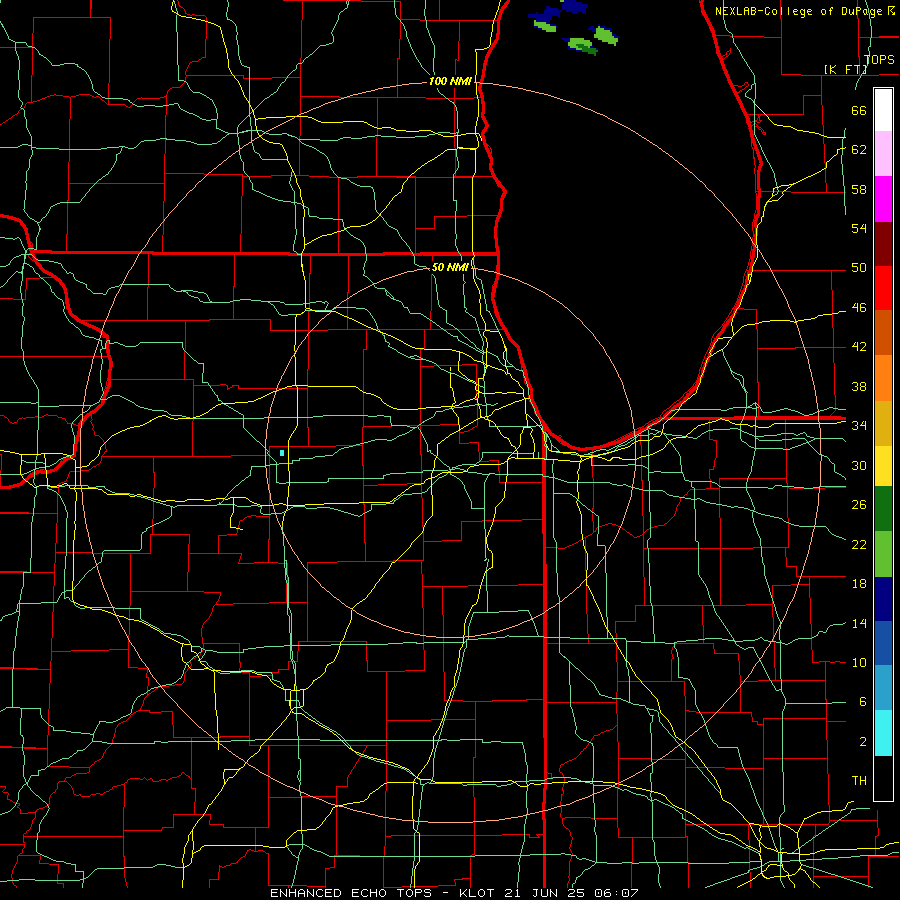This screenshot has width=900, height=900.
Task: Select the dark red legend color band
Action: click(x=883, y=243)
